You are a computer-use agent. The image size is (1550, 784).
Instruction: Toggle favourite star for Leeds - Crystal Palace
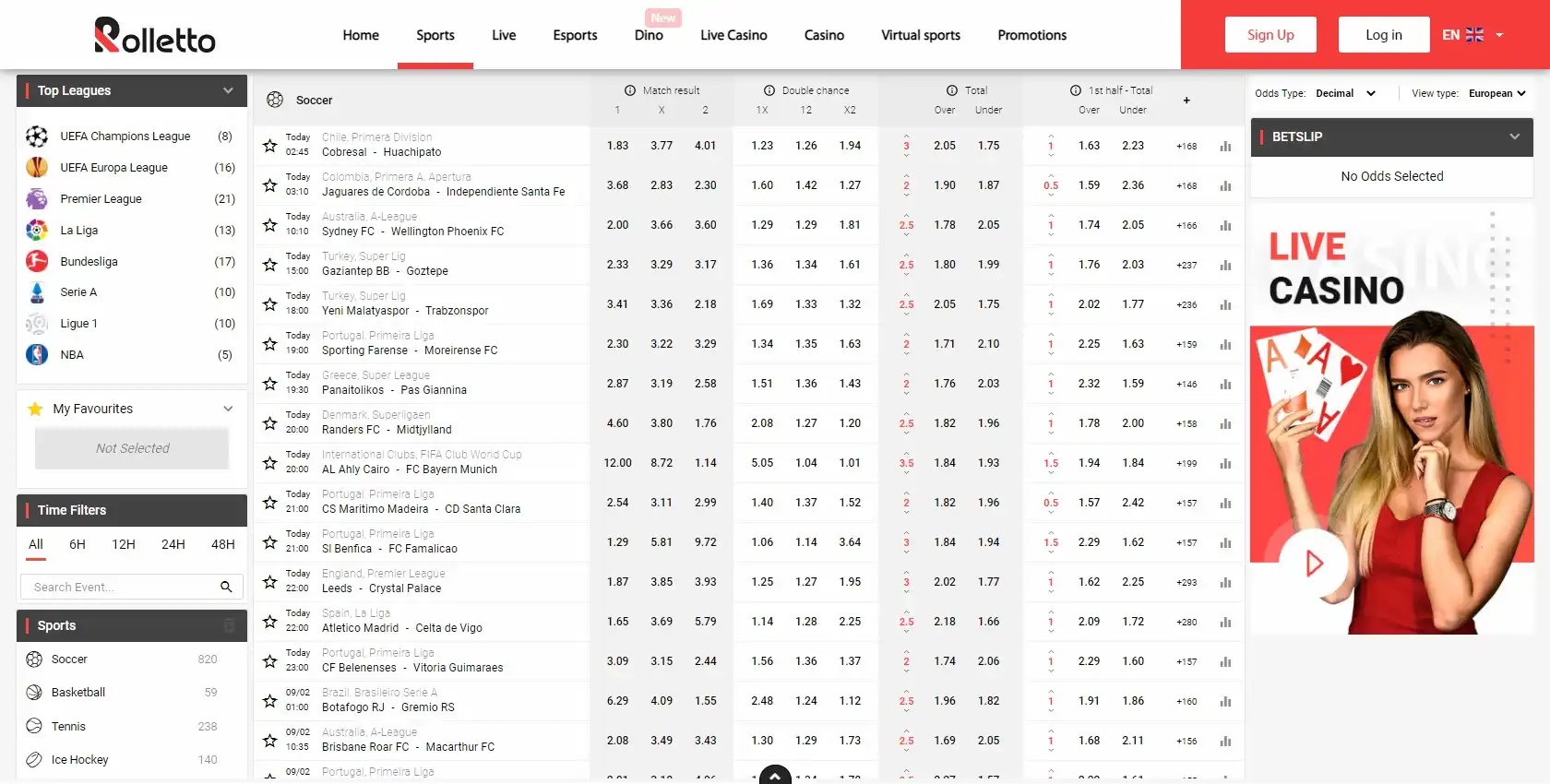pyautogui.click(x=269, y=582)
